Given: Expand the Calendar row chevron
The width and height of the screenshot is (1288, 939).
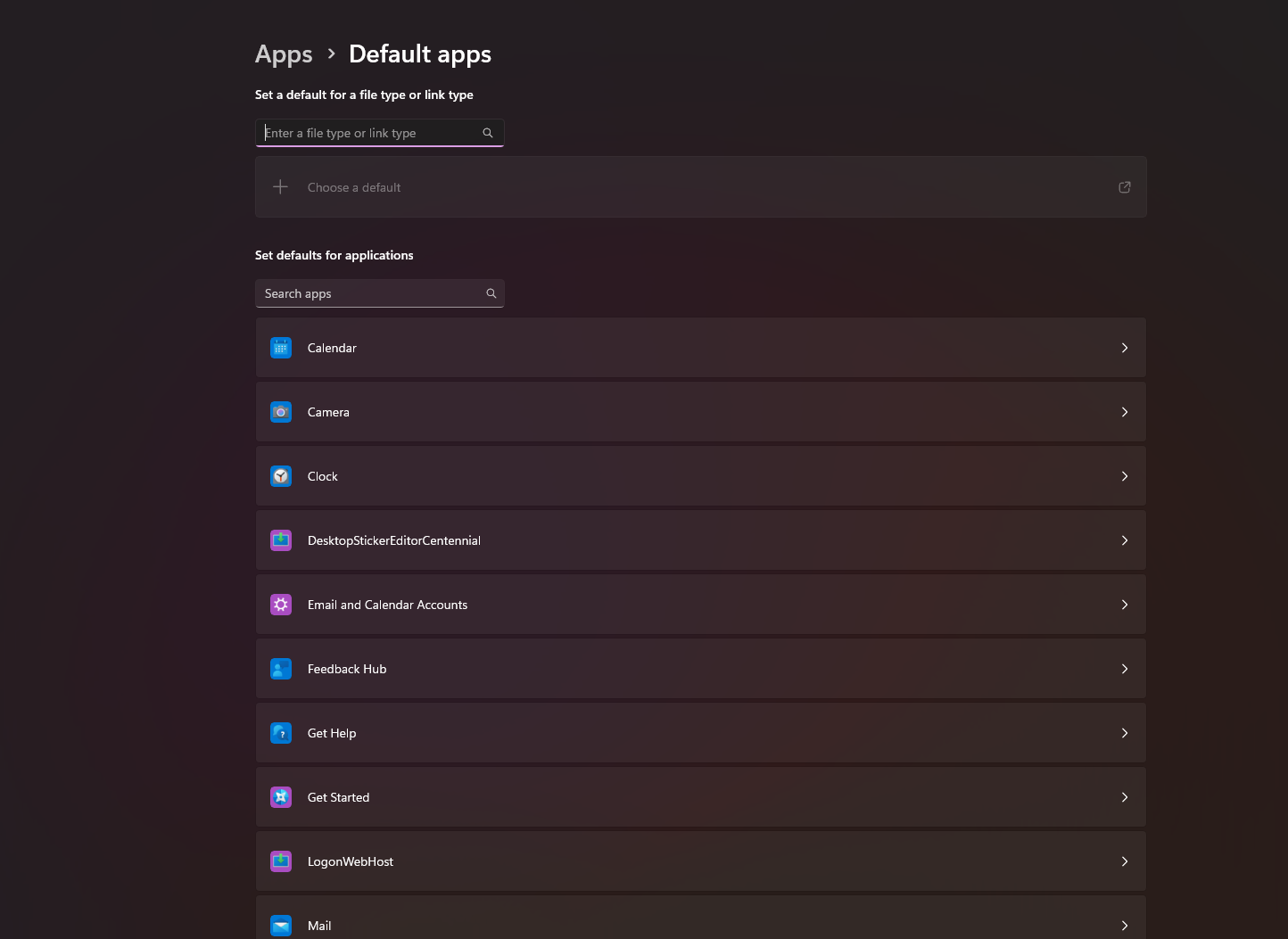Looking at the screenshot, I should point(1124,348).
